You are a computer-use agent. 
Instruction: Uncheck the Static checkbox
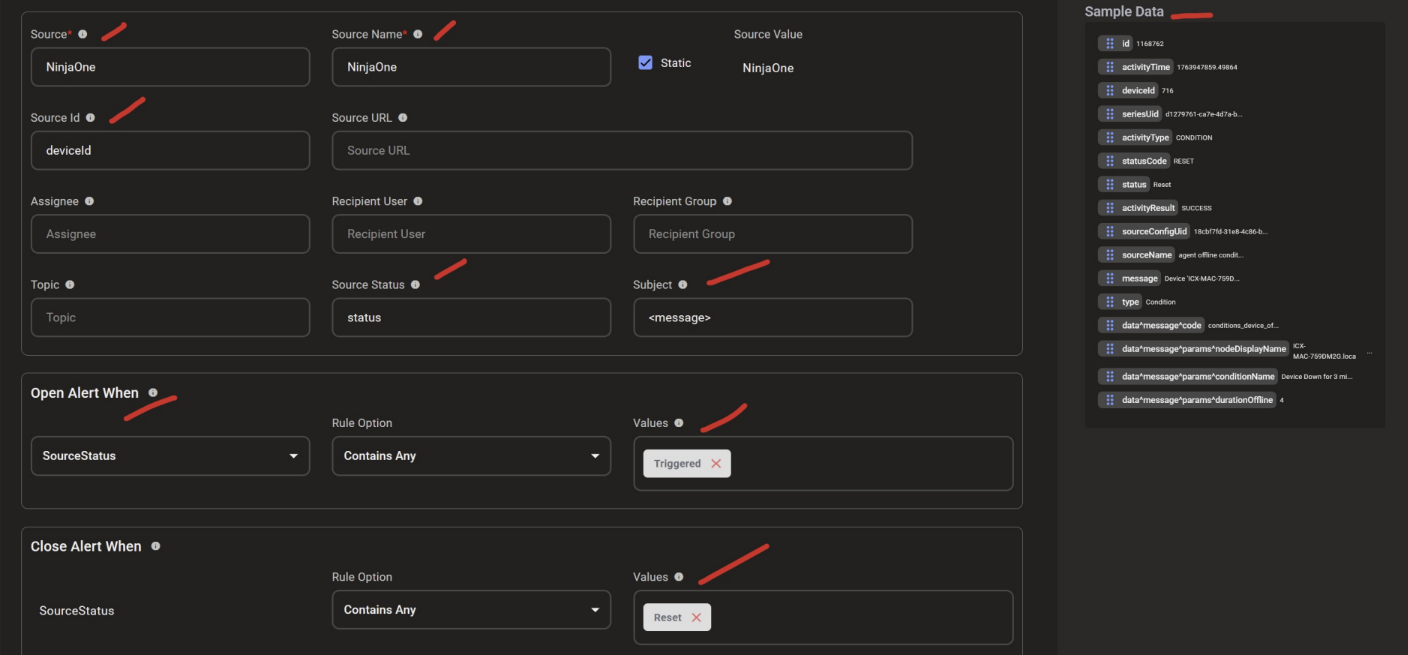click(645, 62)
